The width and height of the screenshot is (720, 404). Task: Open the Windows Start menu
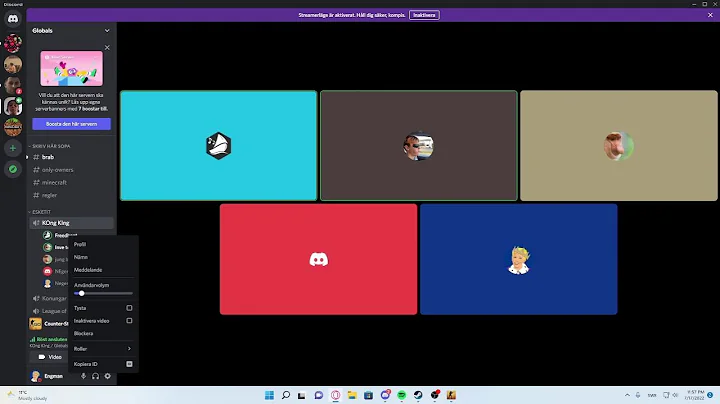270,395
